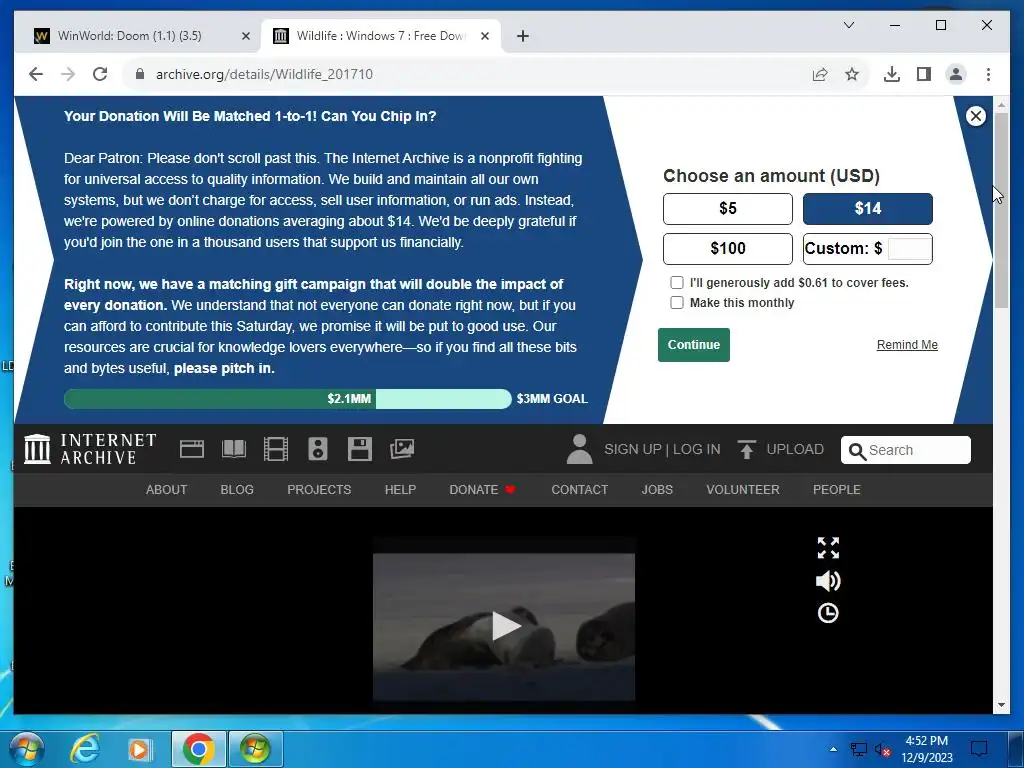Click the Custom amount input field
This screenshot has width=1024, height=768.
tap(910, 249)
